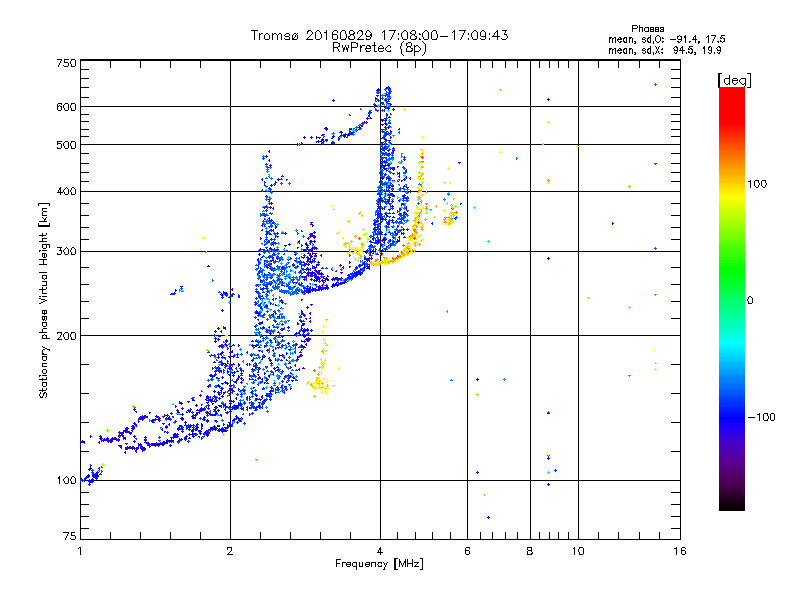Click the "mean, sd,O: -91.4, 17.5" line
The height and width of the screenshot is (600, 800).
pos(666,39)
